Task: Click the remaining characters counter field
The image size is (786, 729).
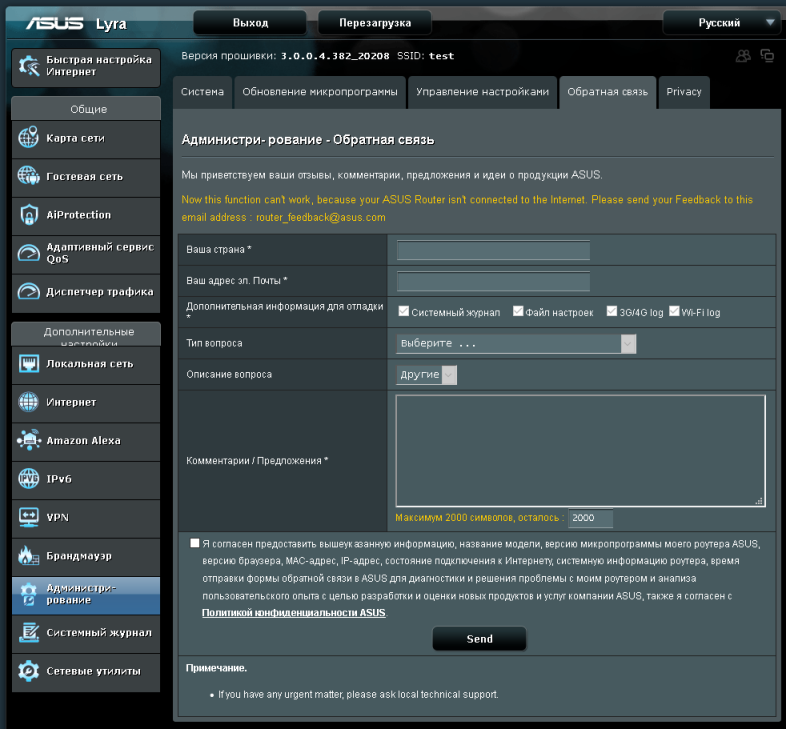Action: (x=590, y=518)
